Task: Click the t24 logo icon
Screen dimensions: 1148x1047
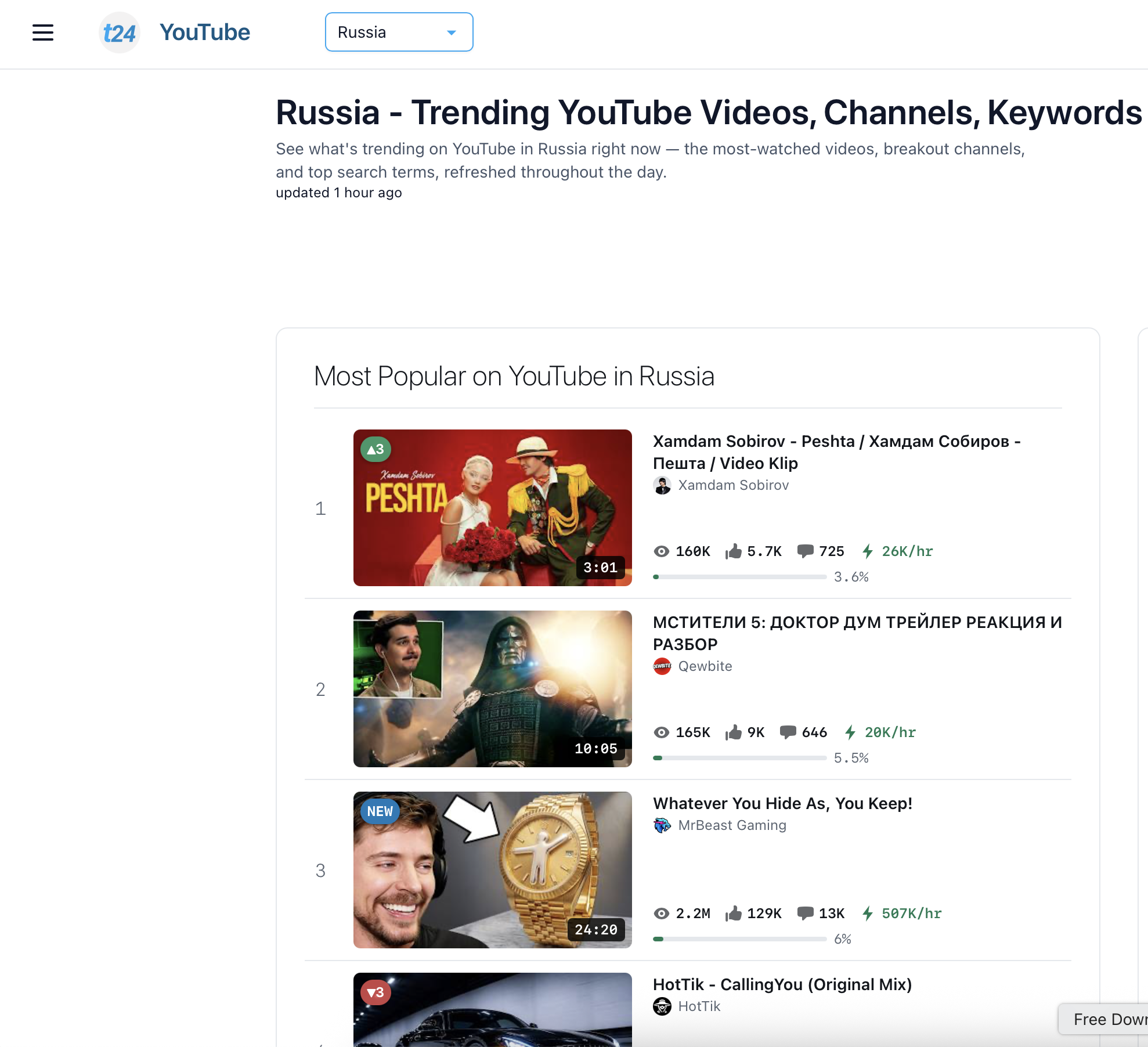Action: pyautogui.click(x=120, y=33)
